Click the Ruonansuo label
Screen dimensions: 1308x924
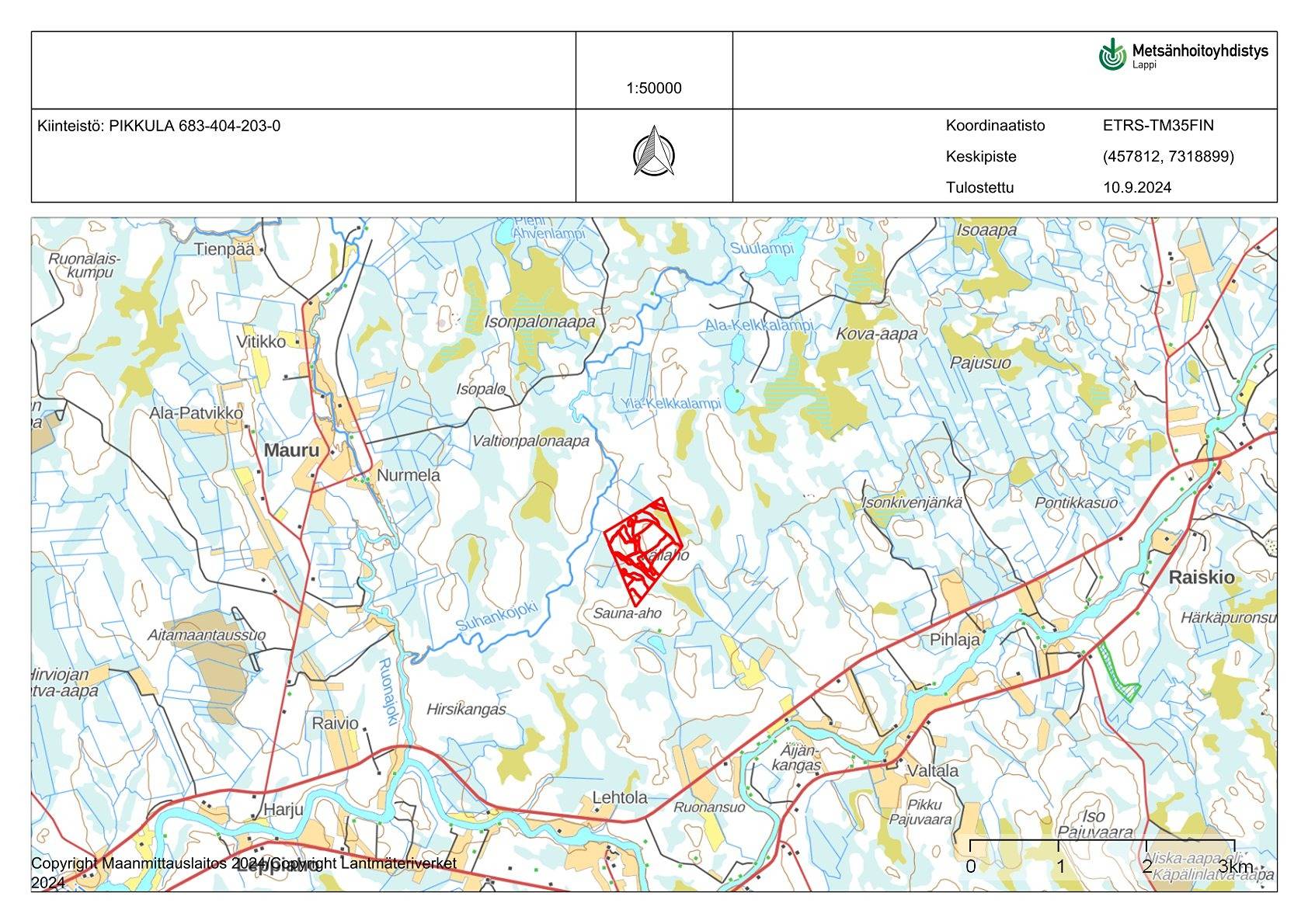[709, 808]
